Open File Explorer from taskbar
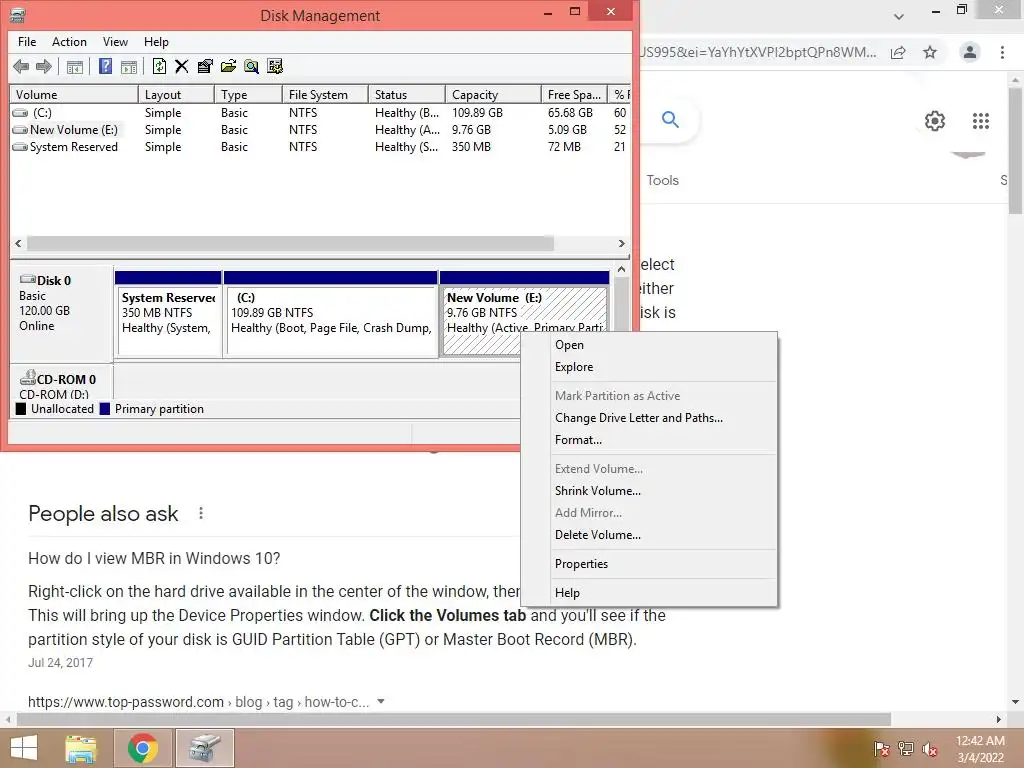This screenshot has height=768, width=1024. [80, 748]
